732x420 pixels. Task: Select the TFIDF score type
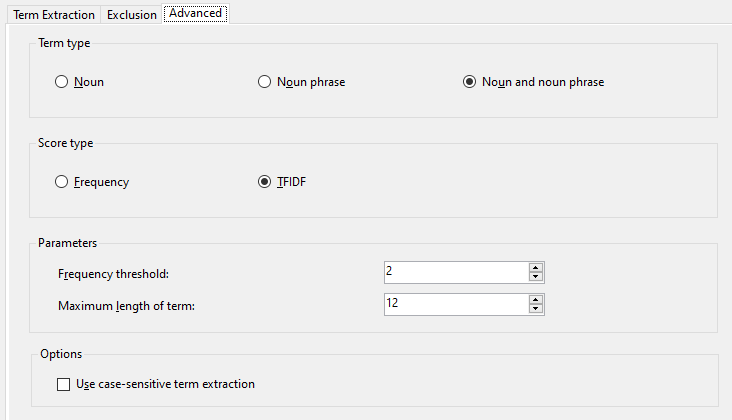[x=265, y=182]
